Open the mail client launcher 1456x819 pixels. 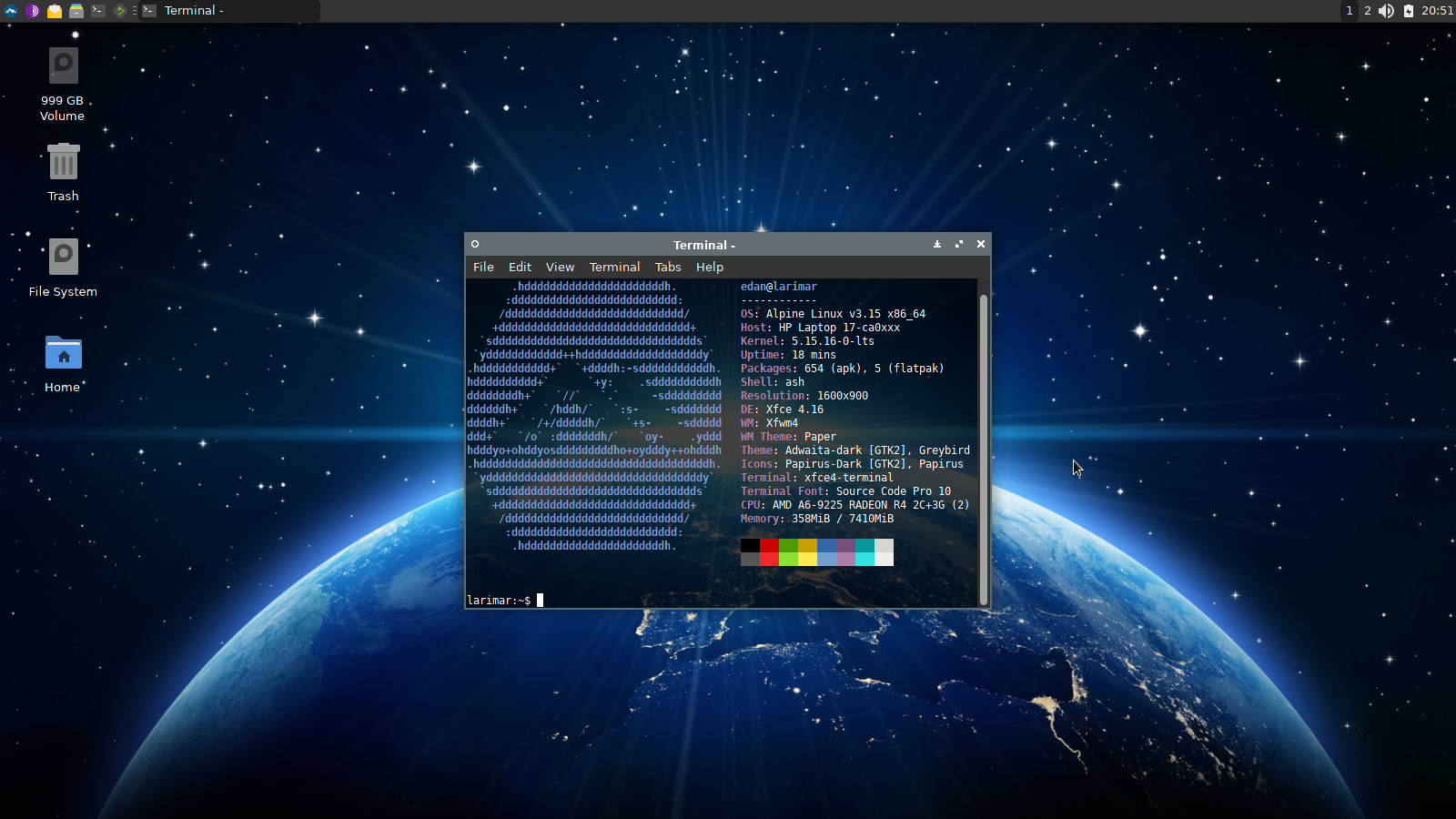56,11
